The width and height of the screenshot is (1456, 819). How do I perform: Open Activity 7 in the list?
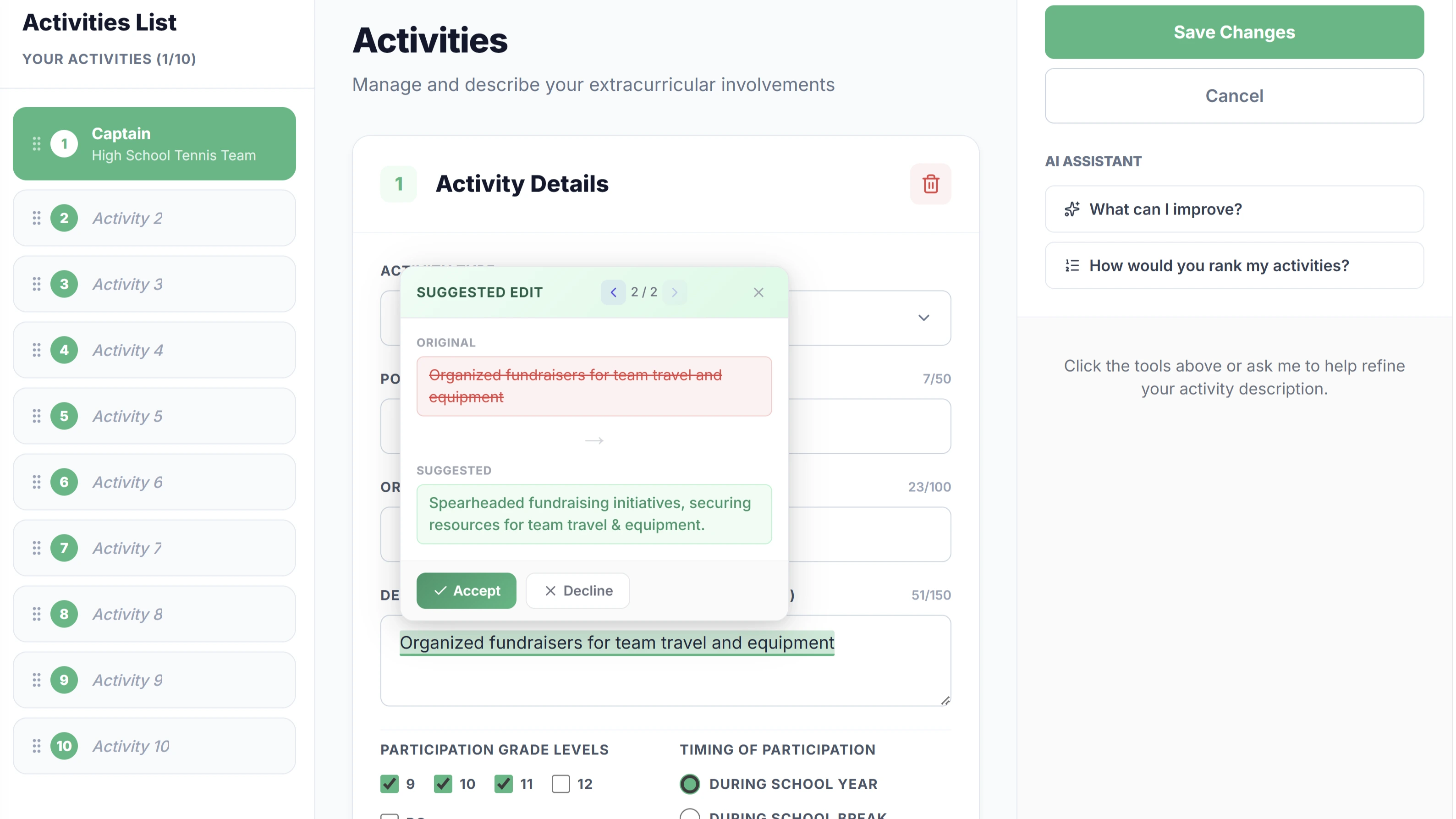154,548
